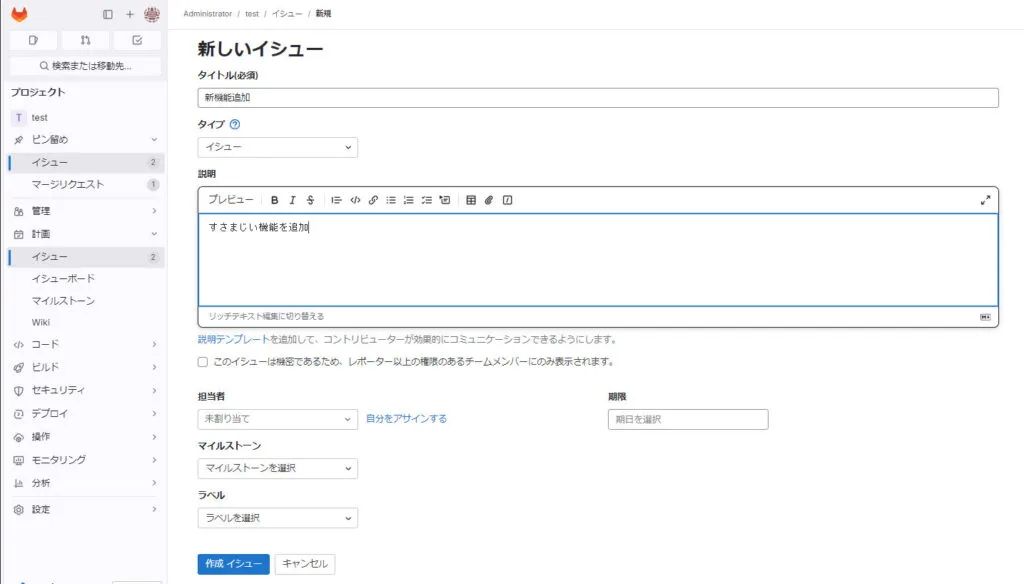Expand the editor to full screen
The image size is (1024, 584).
tap(985, 200)
